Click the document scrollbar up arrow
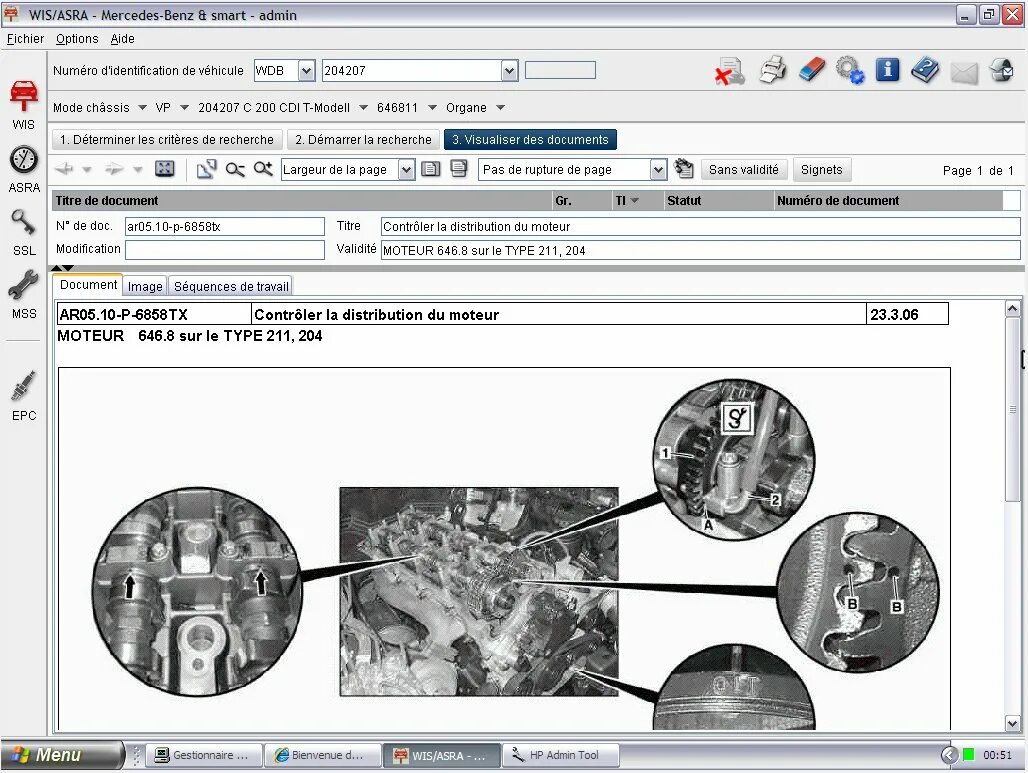Image resolution: width=1028 pixels, height=773 pixels. 1012,308
